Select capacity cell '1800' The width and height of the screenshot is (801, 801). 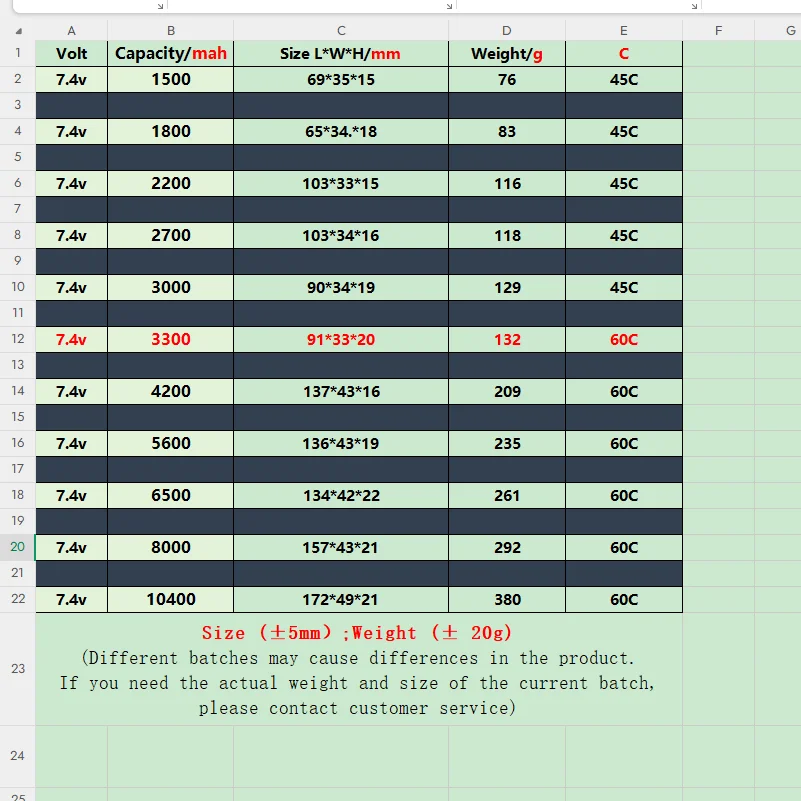pyautogui.click(x=171, y=132)
